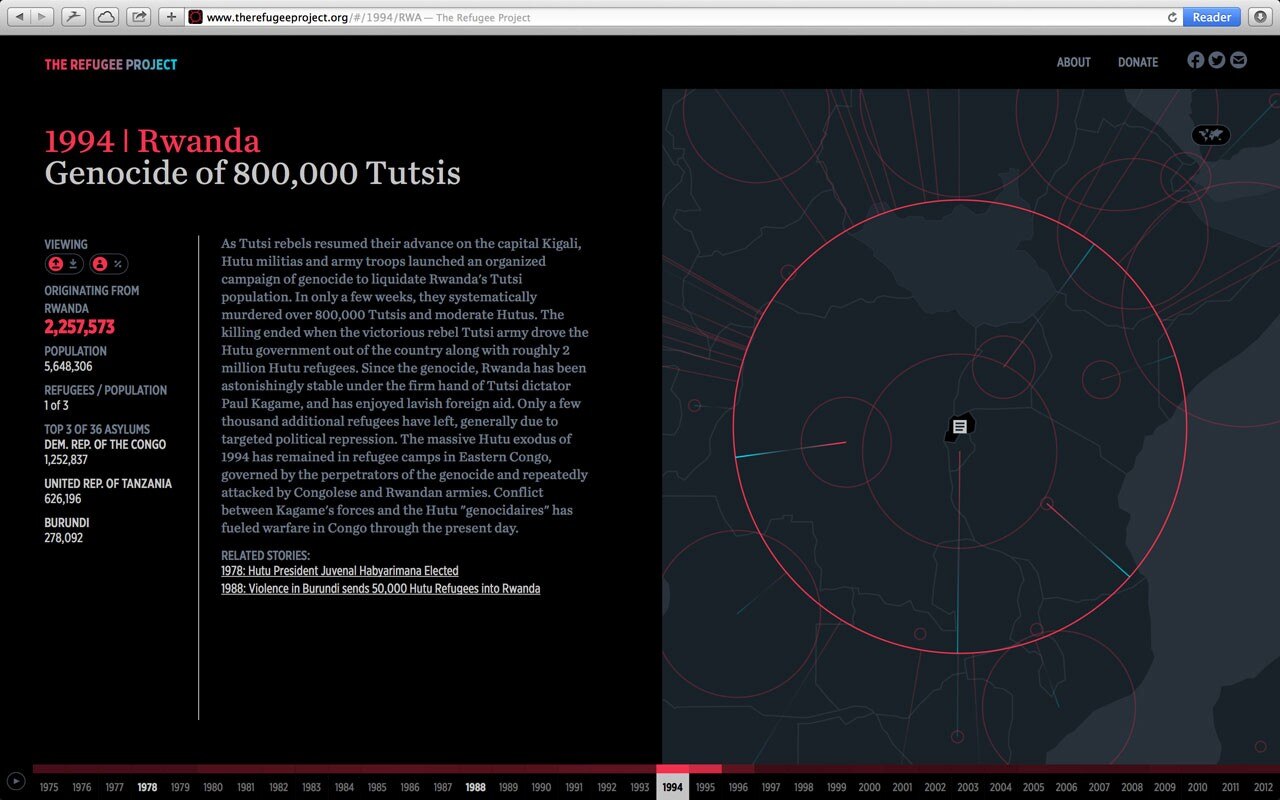Enable Safari Reader view

pyautogui.click(x=1212, y=17)
